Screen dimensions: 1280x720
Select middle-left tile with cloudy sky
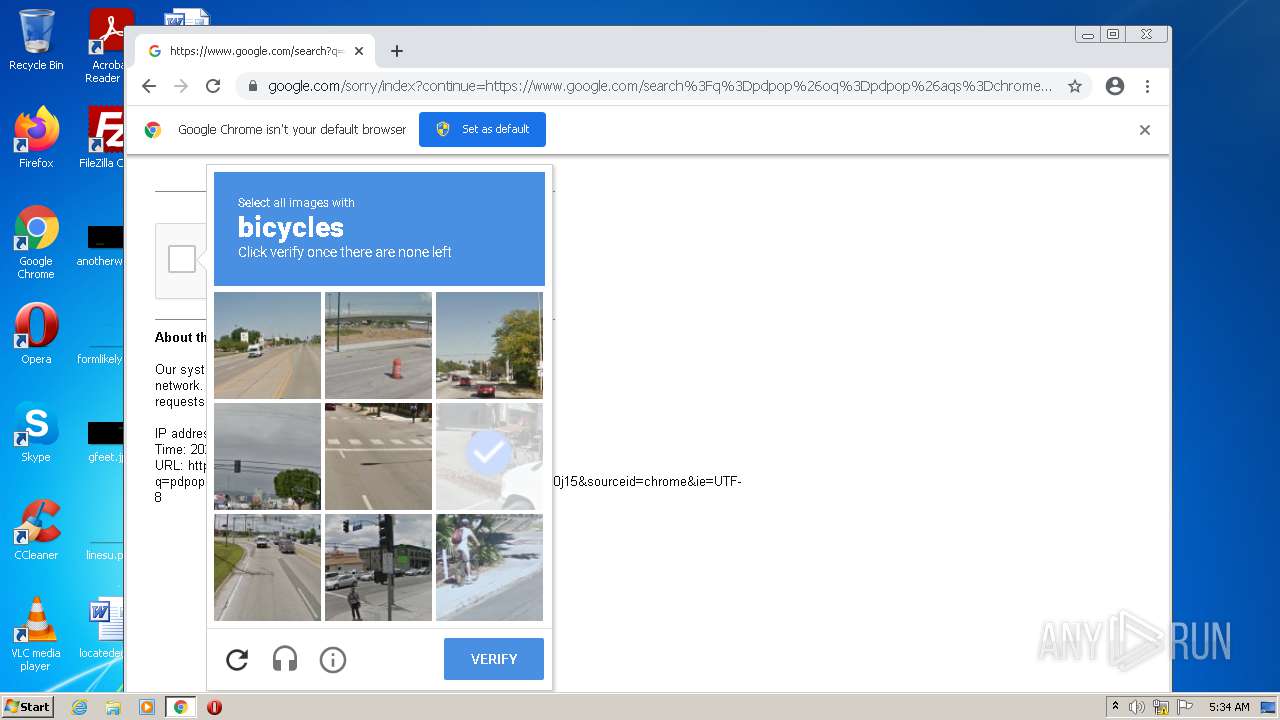(x=267, y=456)
